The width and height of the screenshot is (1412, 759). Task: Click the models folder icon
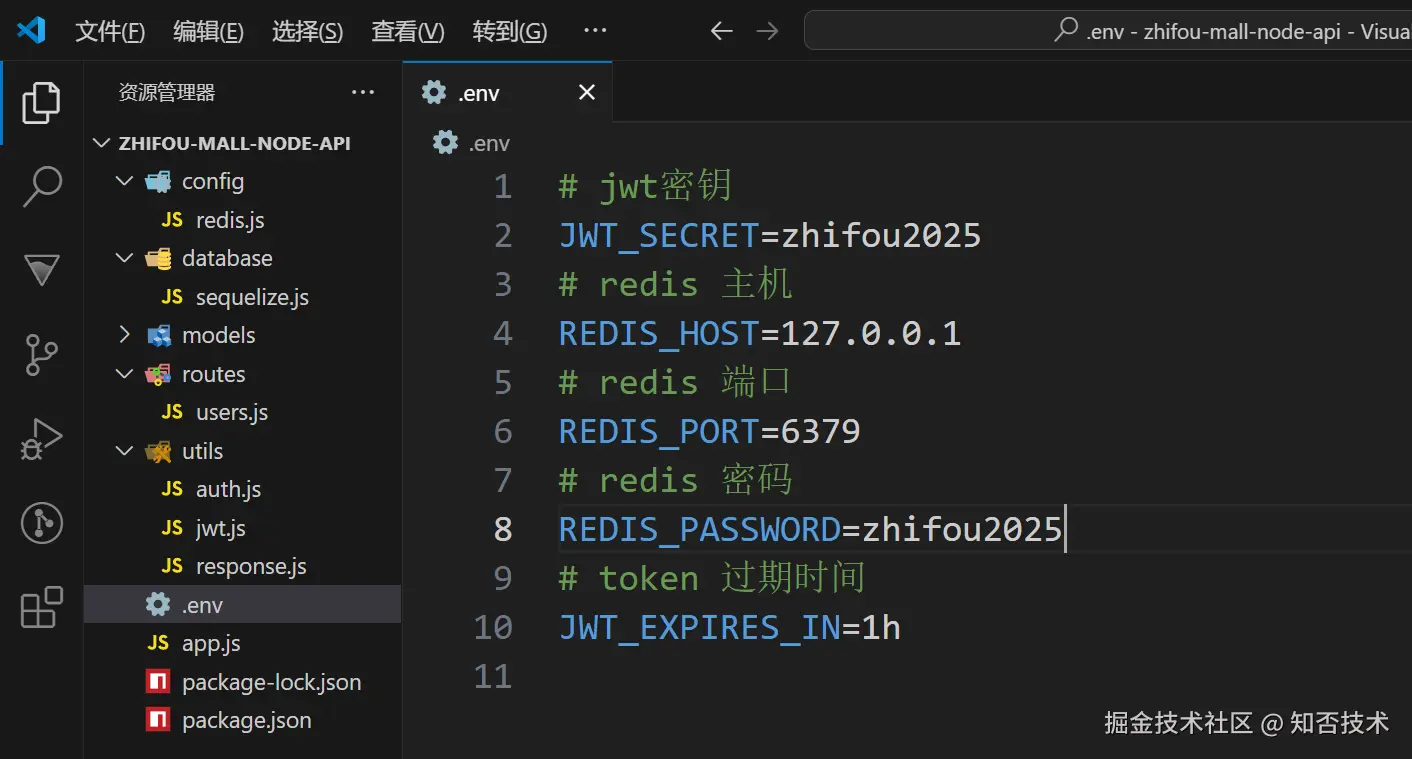click(x=158, y=335)
